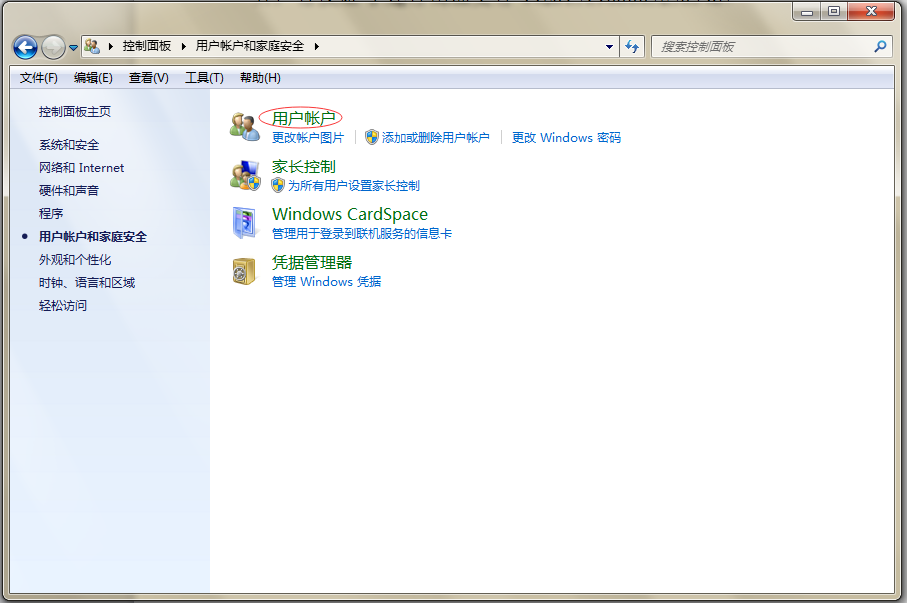This screenshot has height=603, width=907.
Task: Click 为所有用户设置家长控制 link
Action: pyautogui.click(x=354, y=186)
